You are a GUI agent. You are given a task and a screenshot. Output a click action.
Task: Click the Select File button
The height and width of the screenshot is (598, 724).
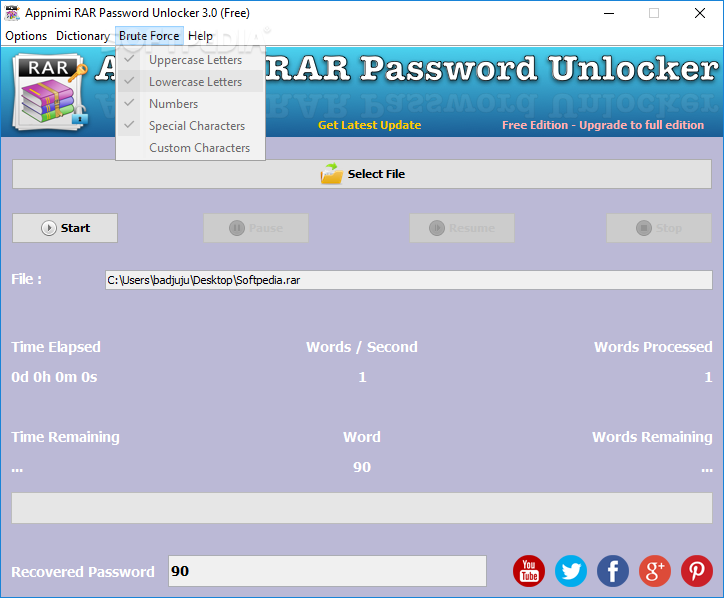tap(362, 174)
